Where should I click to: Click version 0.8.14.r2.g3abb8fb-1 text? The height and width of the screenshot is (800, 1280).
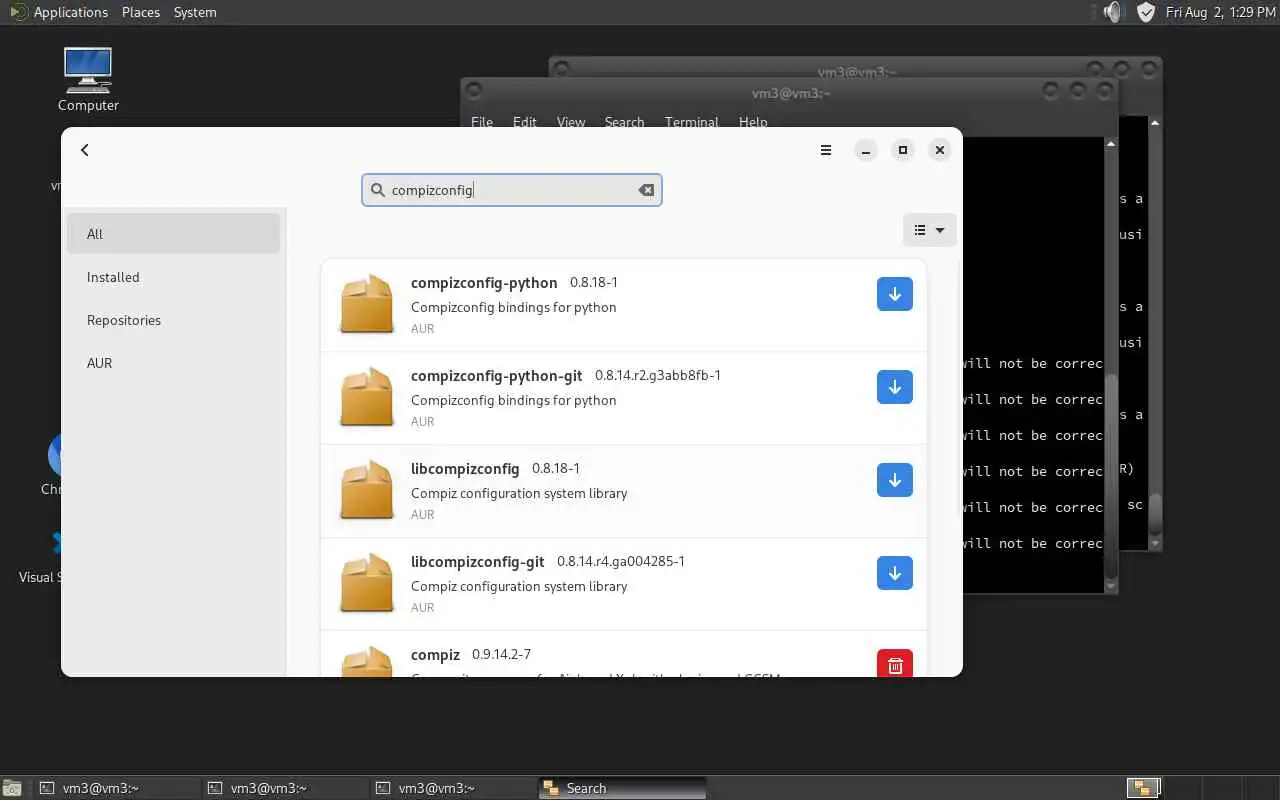pos(658,376)
